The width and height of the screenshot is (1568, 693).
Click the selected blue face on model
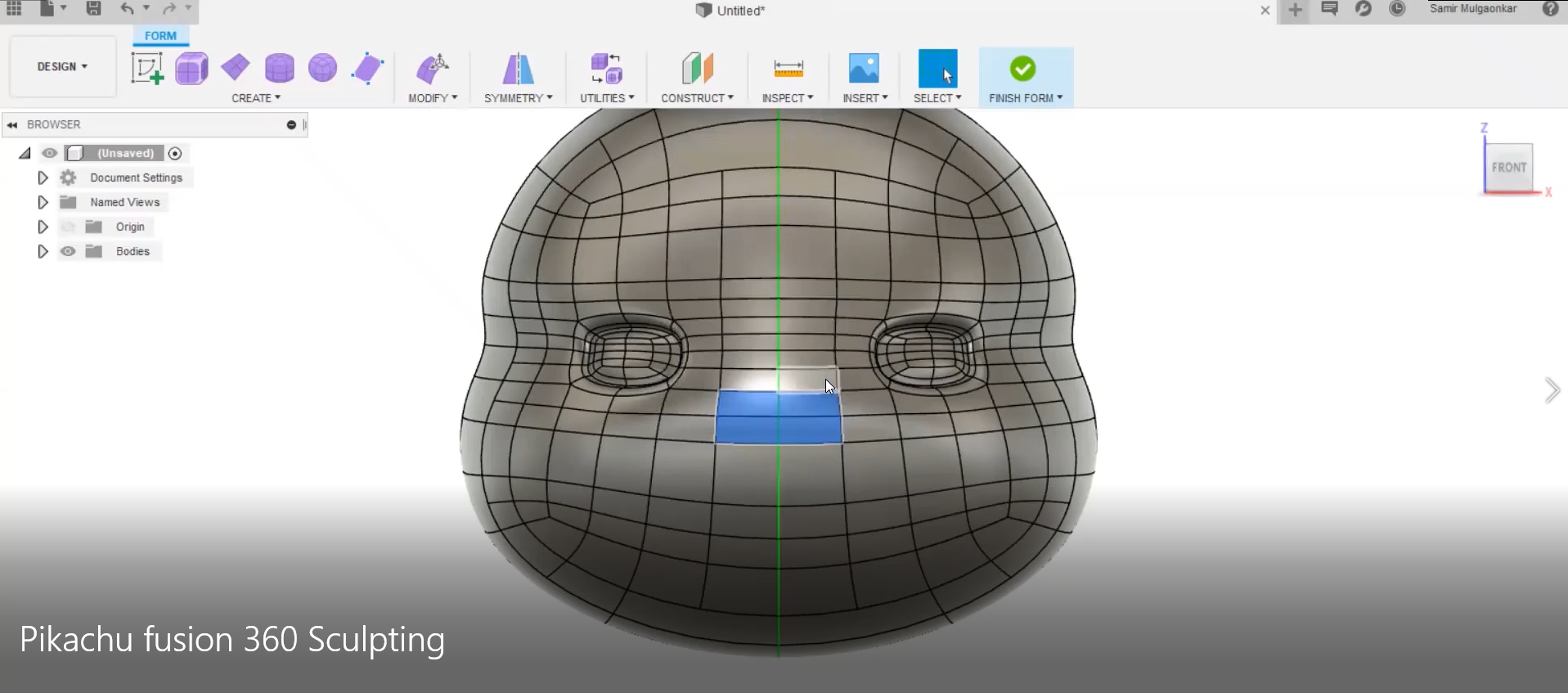779,417
